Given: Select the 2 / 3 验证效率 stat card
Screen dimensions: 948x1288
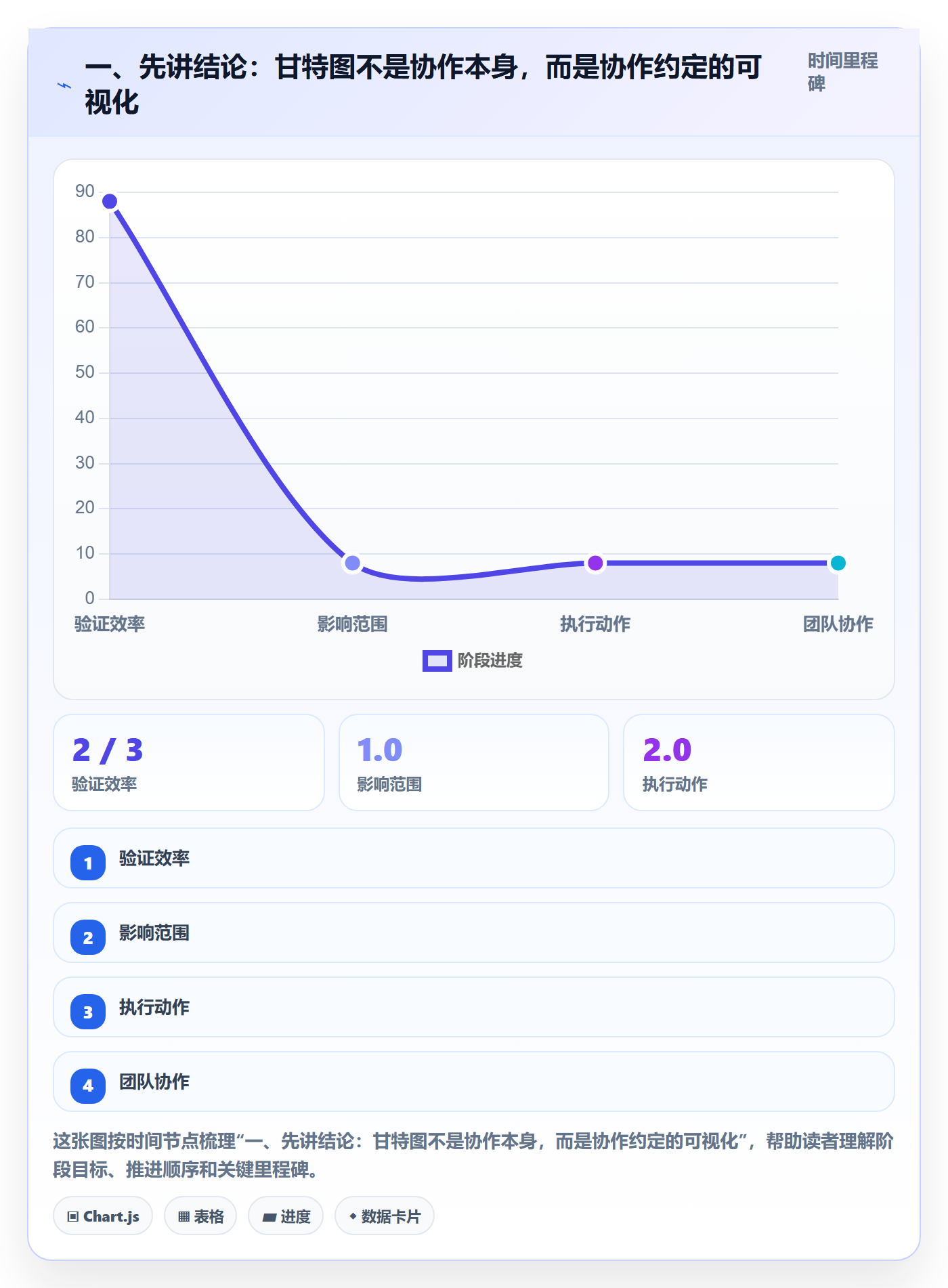Looking at the screenshot, I should [x=189, y=763].
